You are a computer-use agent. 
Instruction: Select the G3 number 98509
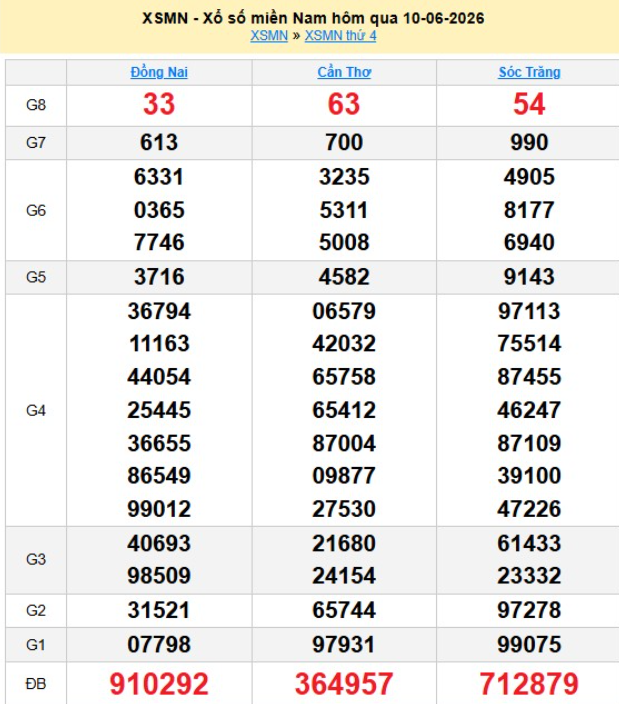coord(159,576)
